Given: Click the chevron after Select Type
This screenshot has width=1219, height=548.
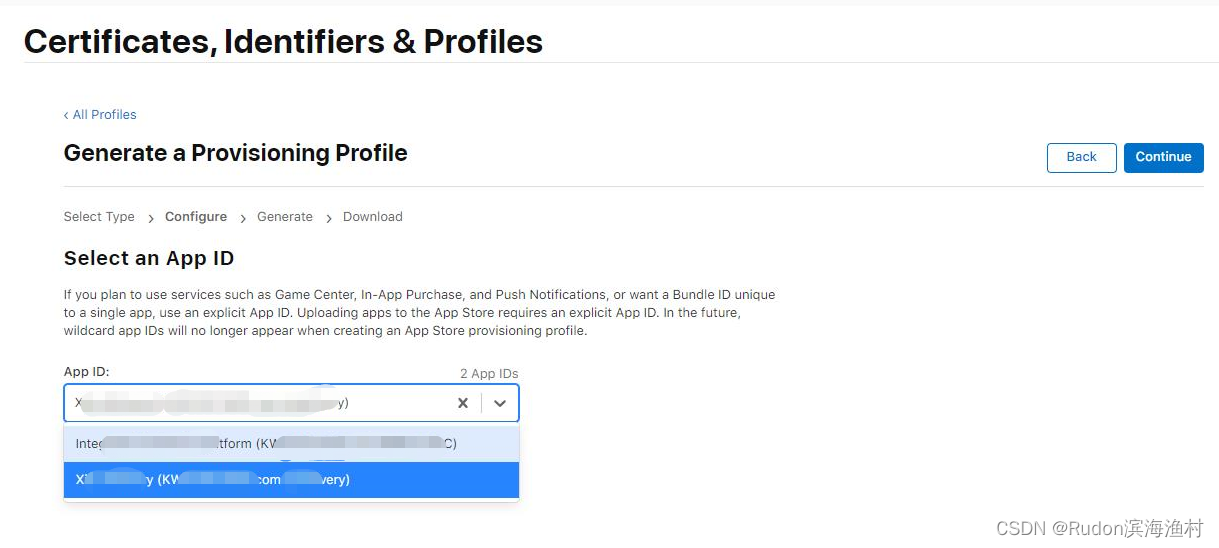Looking at the screenshot, I should pos(151,218).
